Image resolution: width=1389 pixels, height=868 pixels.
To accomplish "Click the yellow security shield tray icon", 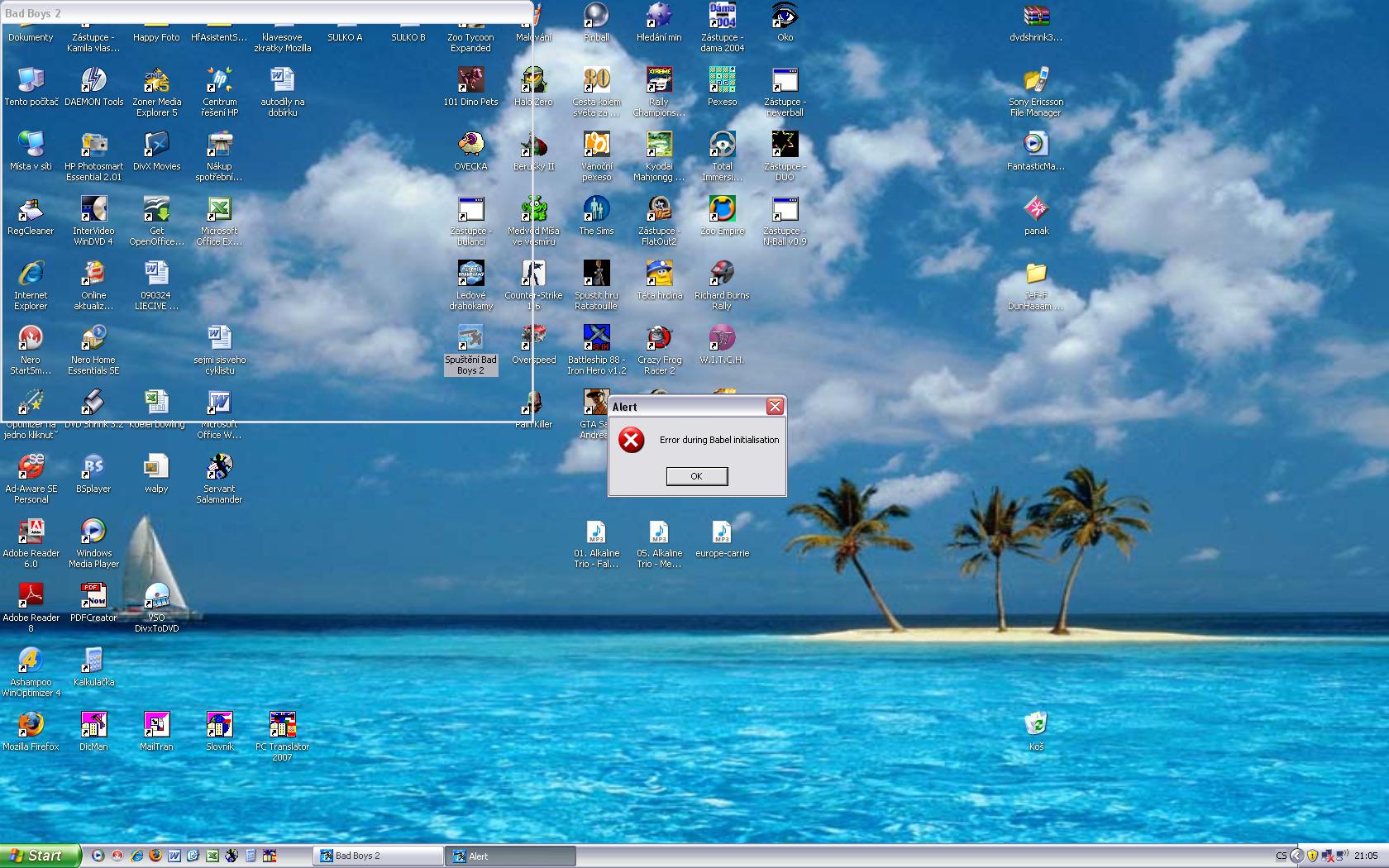I will pyautogui.click(x=1312, y=856).
